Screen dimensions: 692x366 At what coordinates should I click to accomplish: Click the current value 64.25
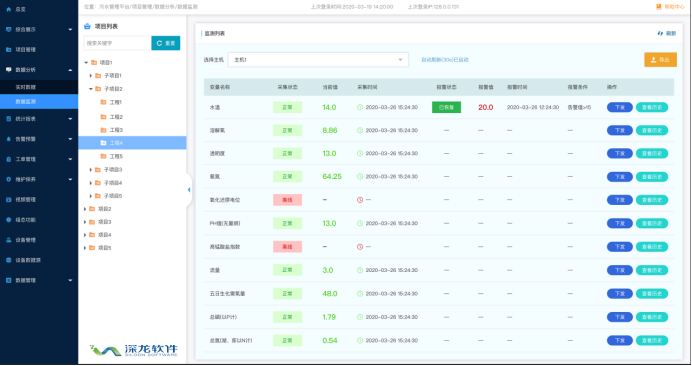pos(332,177)
